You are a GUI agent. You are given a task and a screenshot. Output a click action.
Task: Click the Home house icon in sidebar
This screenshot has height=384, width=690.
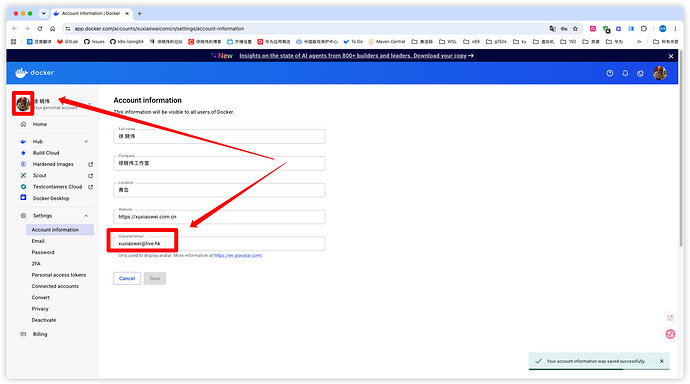[23, 124]
